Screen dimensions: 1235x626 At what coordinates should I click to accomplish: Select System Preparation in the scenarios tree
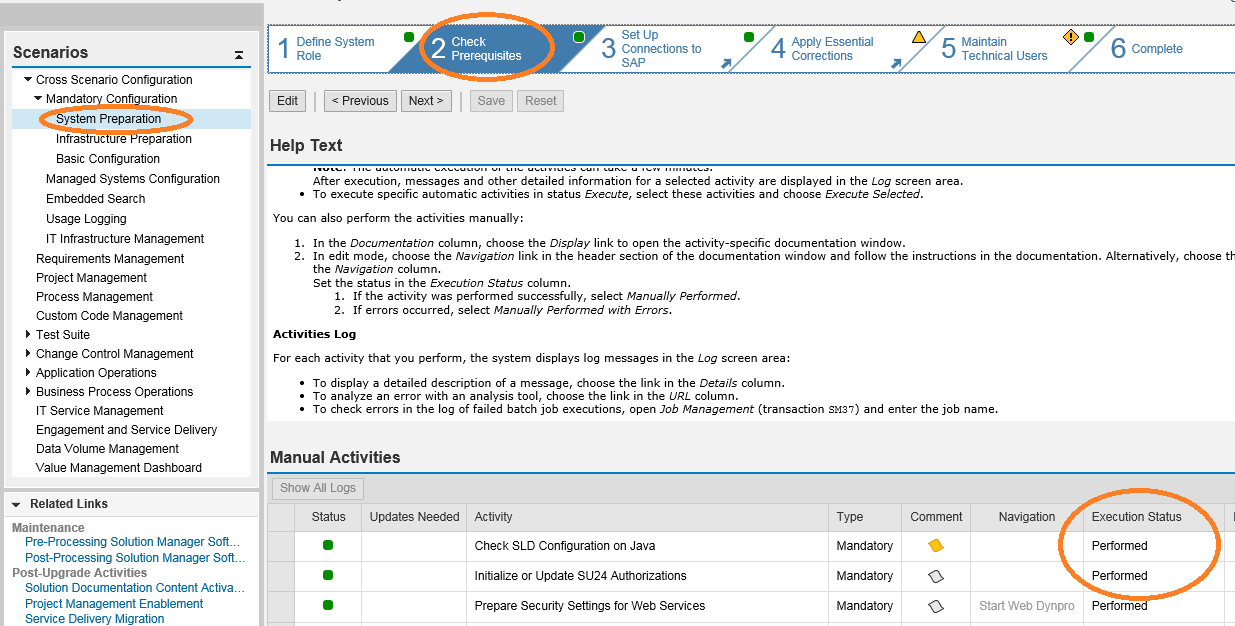108,119
